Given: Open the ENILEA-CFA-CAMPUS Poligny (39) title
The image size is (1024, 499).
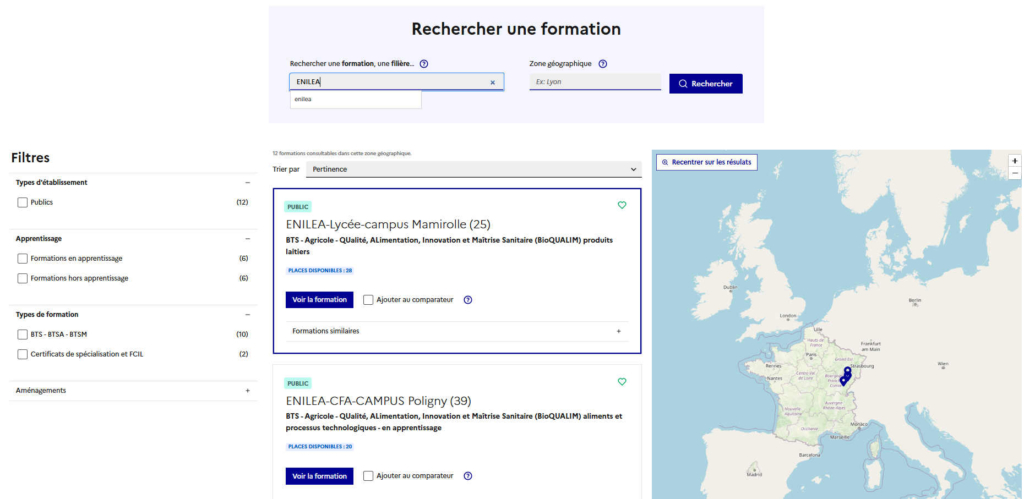Looking at the screenshot, I should 378,400.
